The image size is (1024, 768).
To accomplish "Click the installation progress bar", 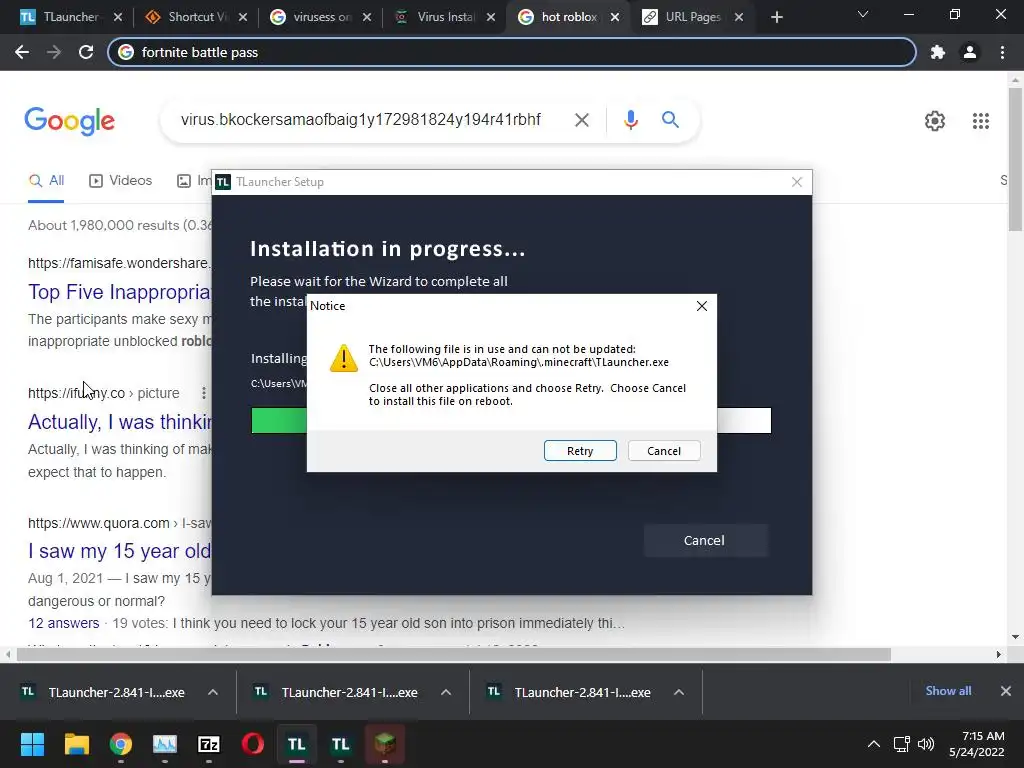I will pos(511,421).
